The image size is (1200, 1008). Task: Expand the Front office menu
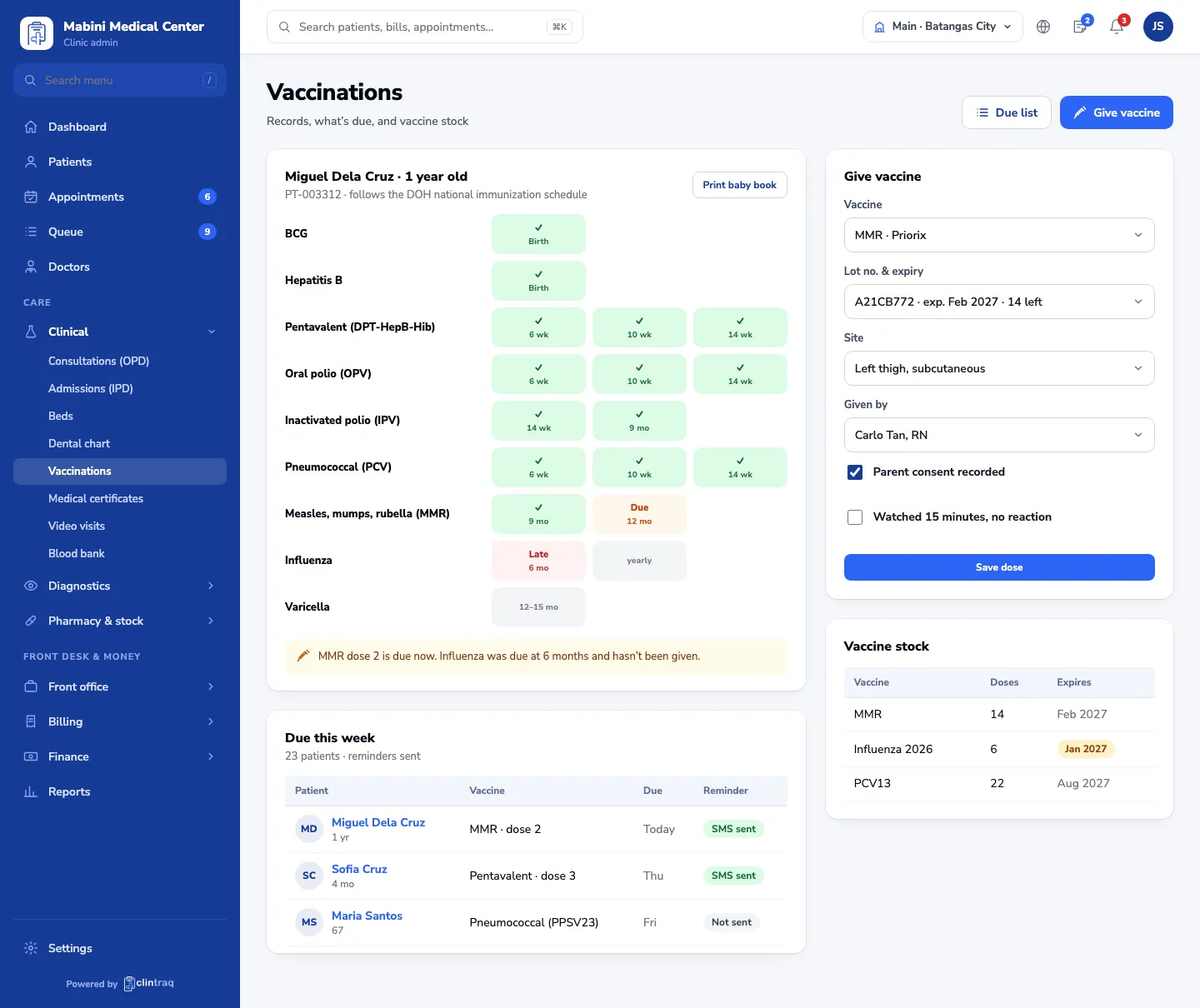(120, 686)
